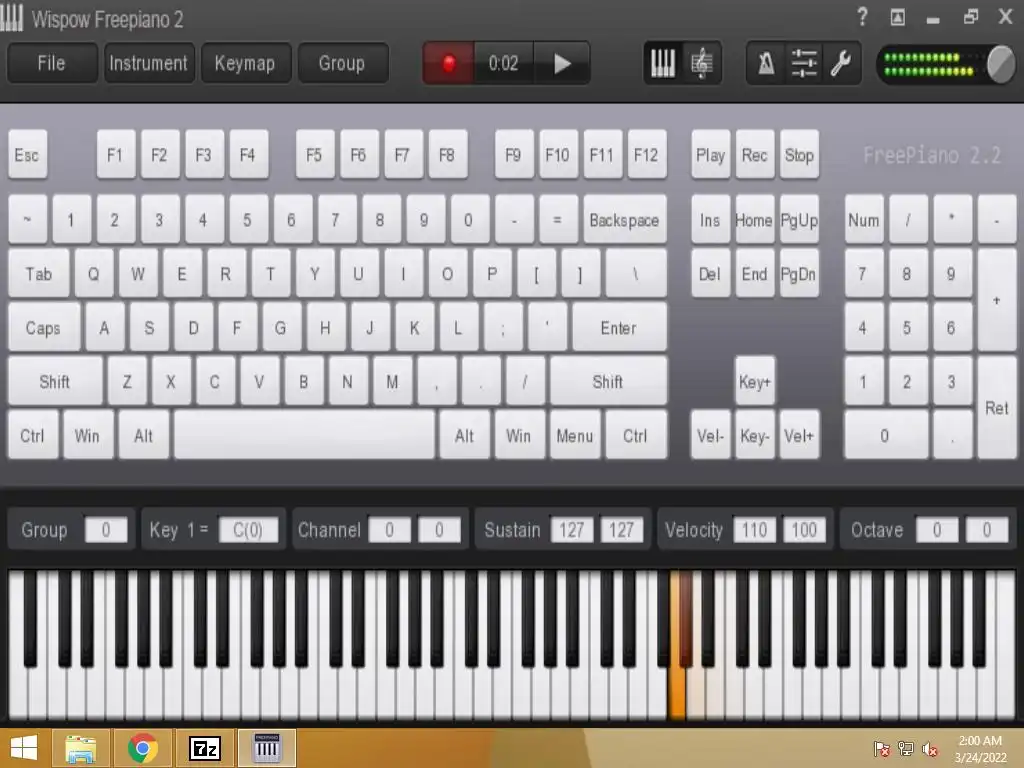Screen dimensions: 1024x768
Task: Open the Instrument menu
Action: 149,63
